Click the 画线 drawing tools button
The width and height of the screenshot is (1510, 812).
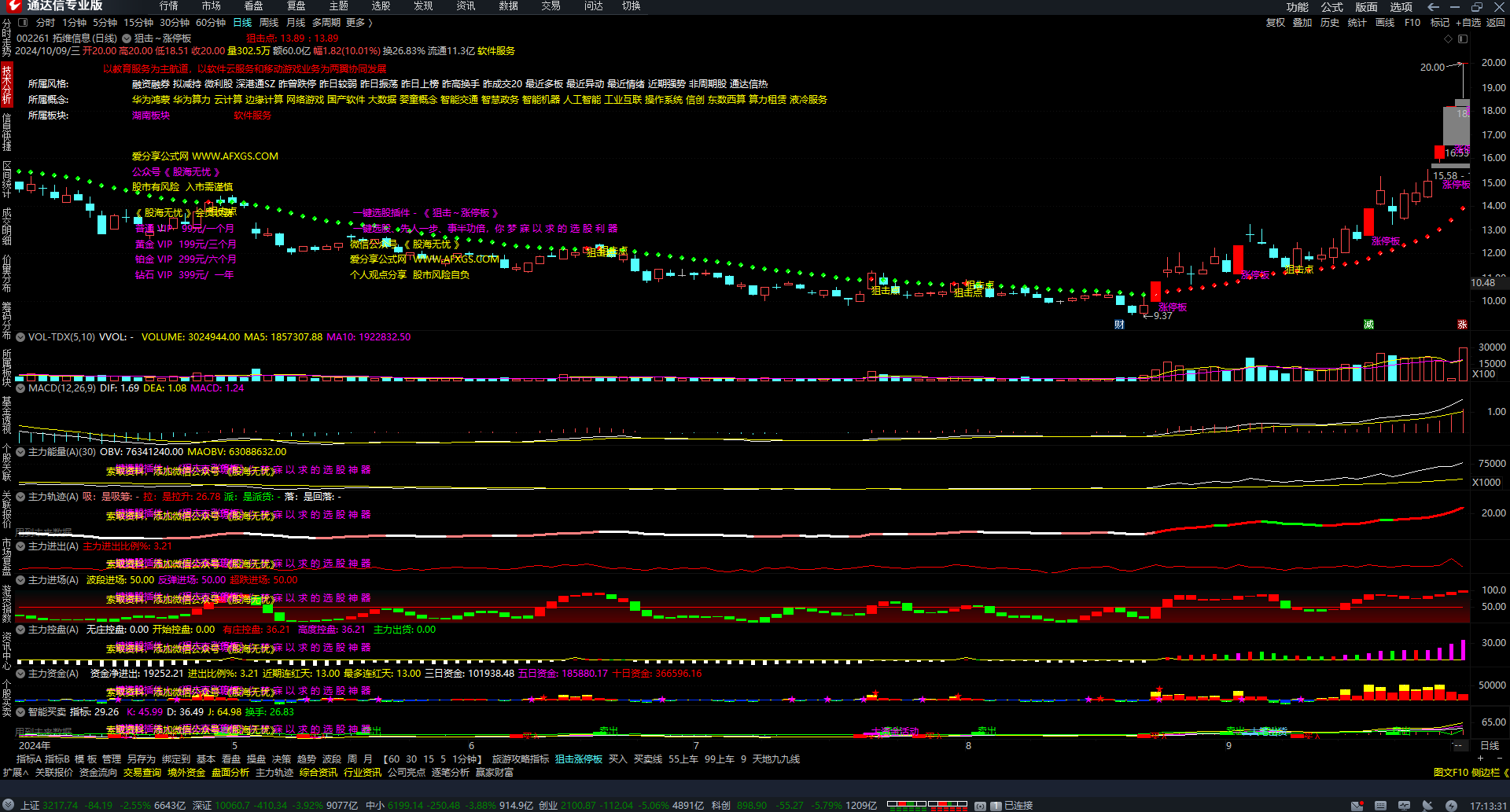(x=1385, y=23)
